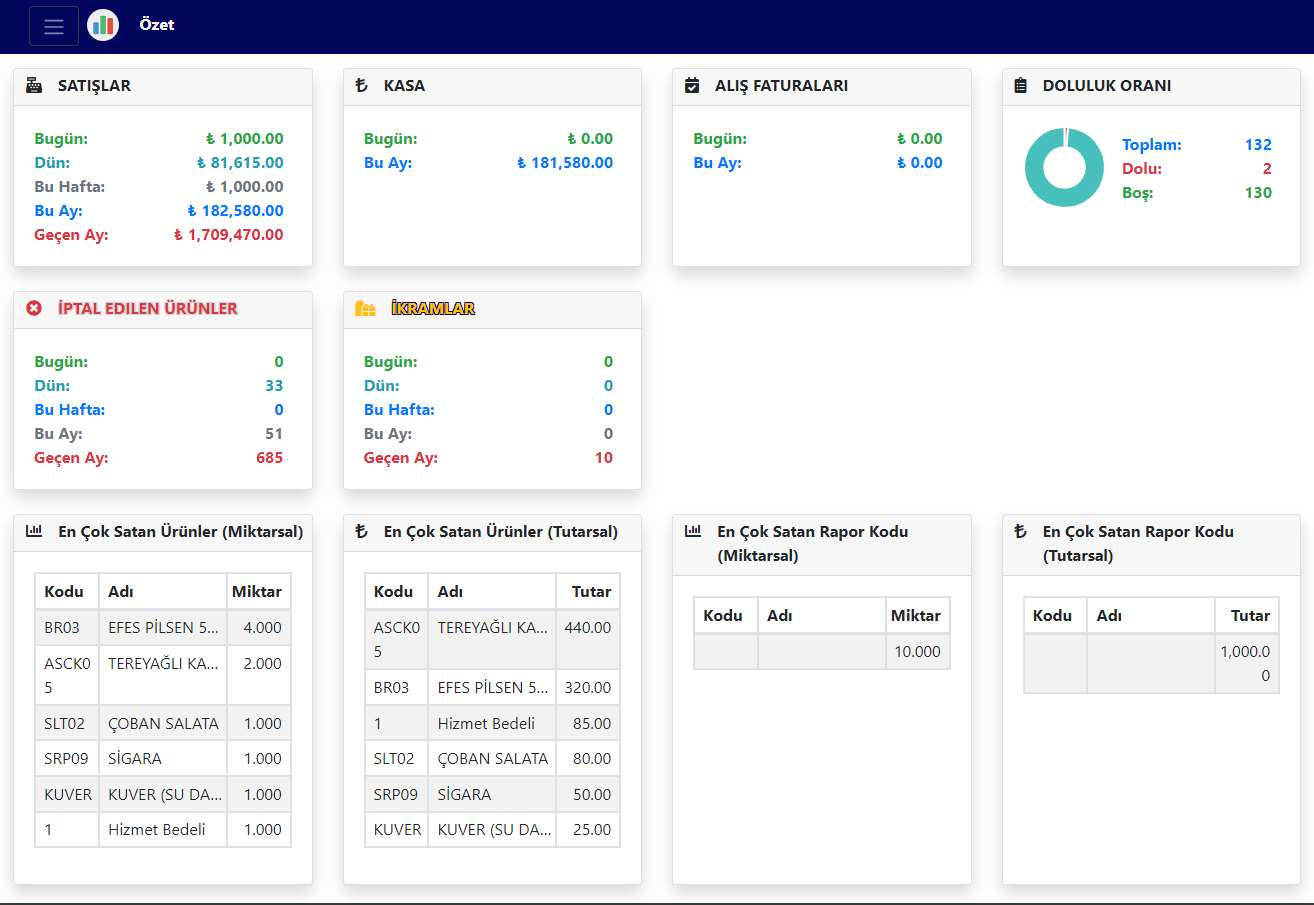
Task: Click the İPTAL EDİLEN ÜRÜNLER heading
Action: point(148,309)
